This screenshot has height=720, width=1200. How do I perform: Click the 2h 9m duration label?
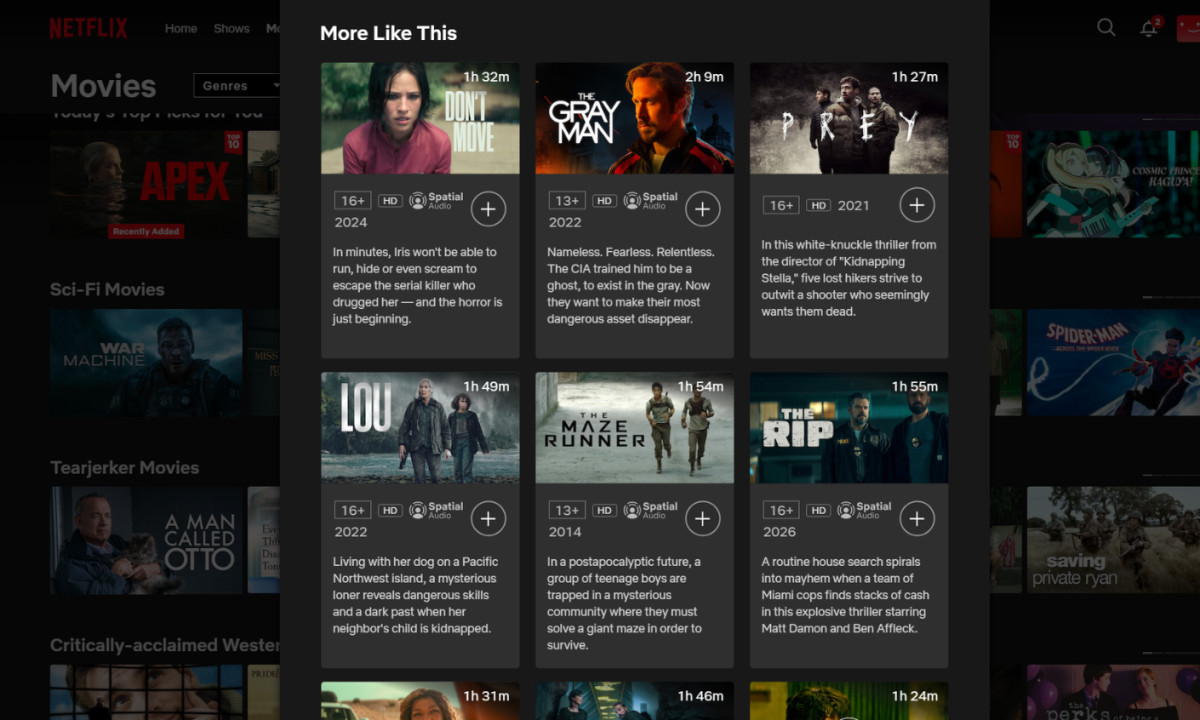704,77
